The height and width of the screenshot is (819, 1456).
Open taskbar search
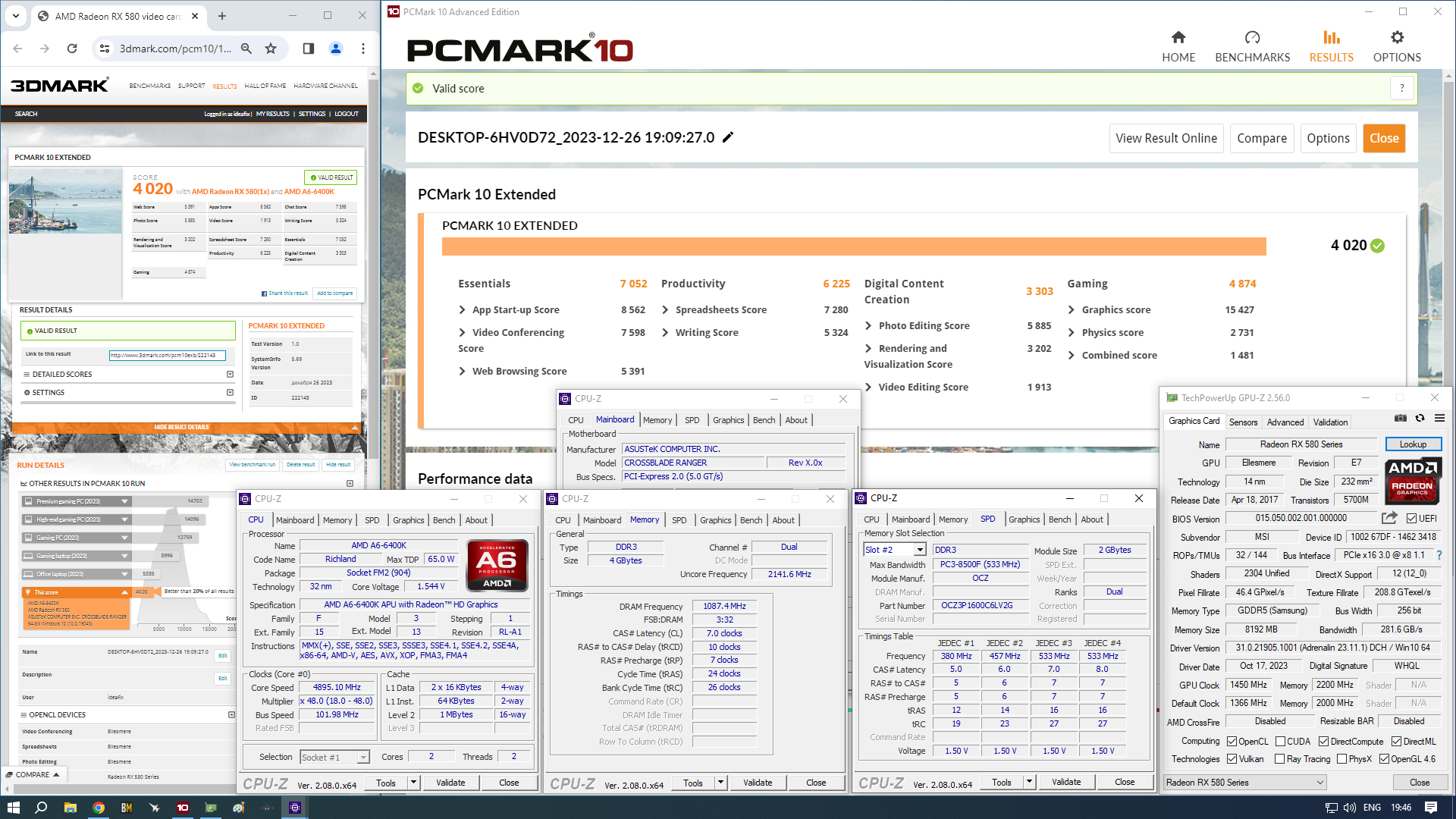coord(41,808)
